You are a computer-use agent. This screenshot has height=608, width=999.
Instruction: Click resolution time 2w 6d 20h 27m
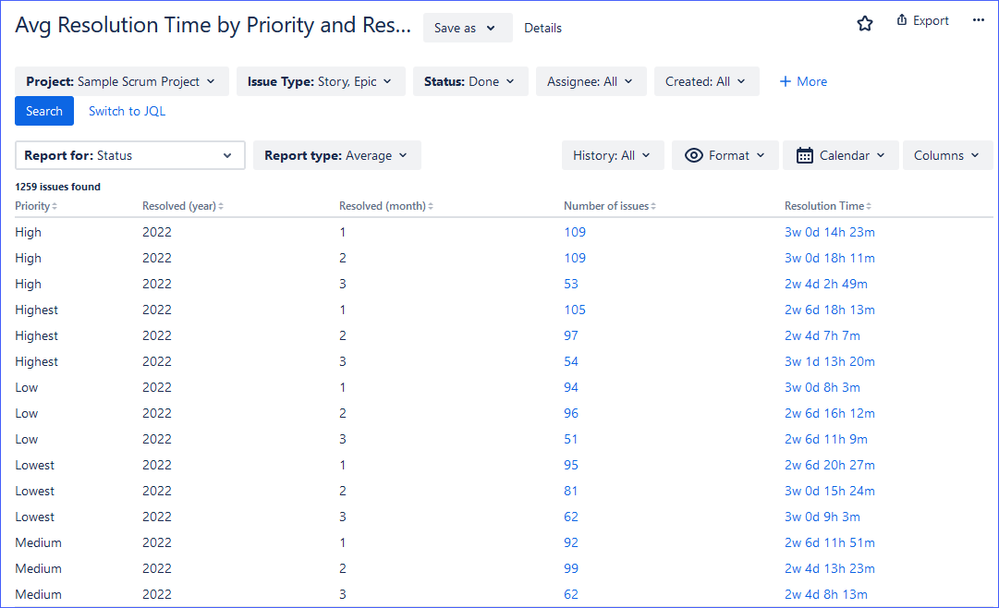[x=830, y=465]
